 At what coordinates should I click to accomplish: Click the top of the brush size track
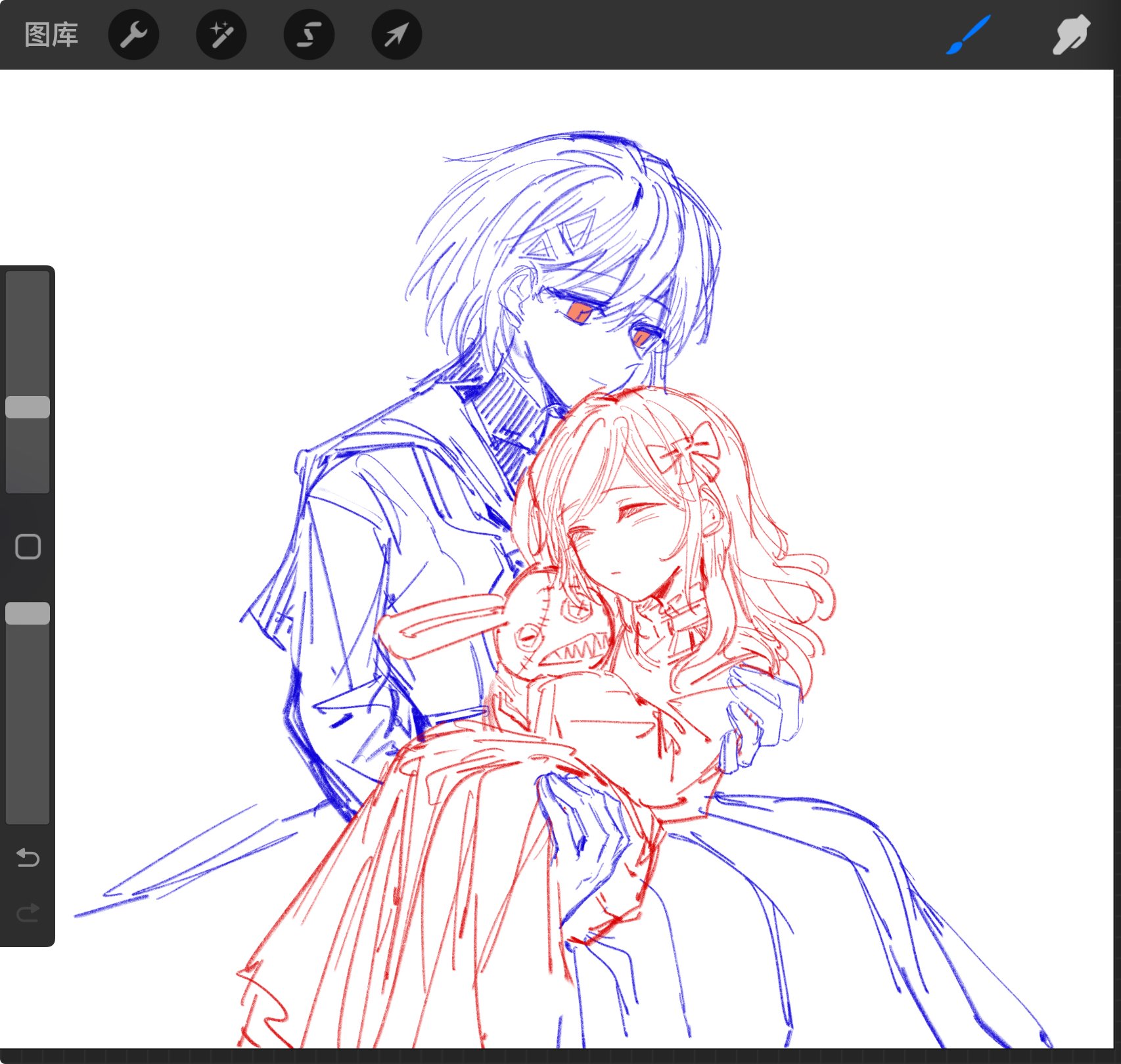click(28, 282)
